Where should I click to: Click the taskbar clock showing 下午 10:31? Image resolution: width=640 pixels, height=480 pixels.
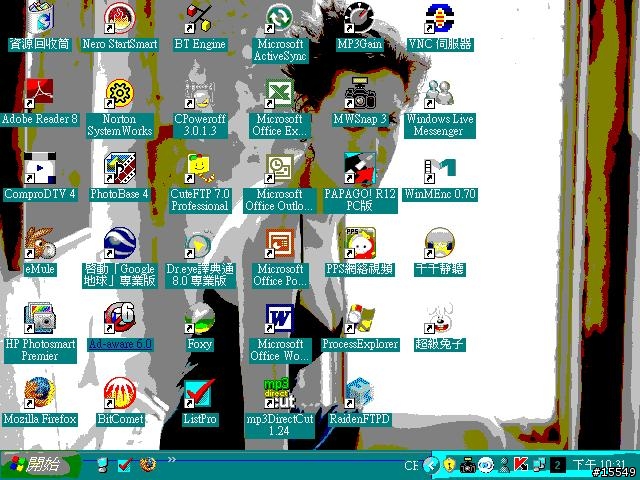click(x=599, y=465)
